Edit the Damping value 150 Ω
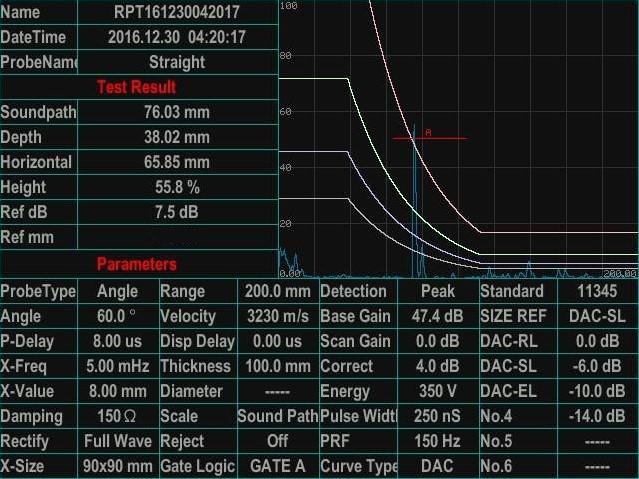 click(117, 416)
